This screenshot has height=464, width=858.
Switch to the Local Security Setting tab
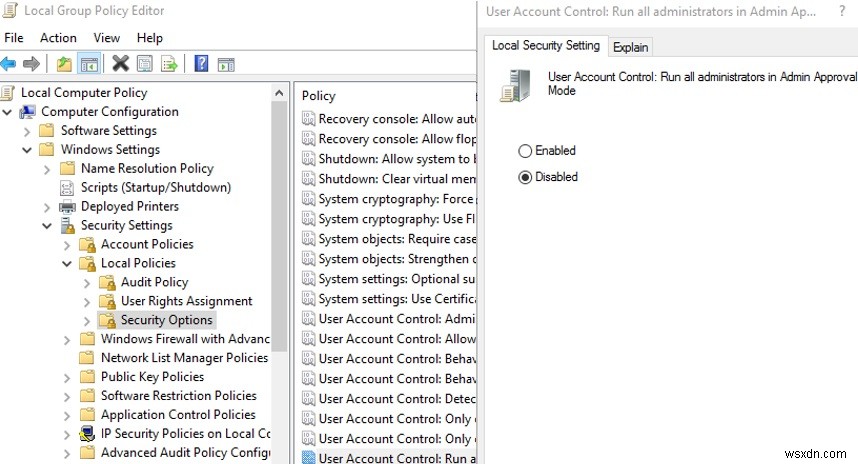[546, 45]
